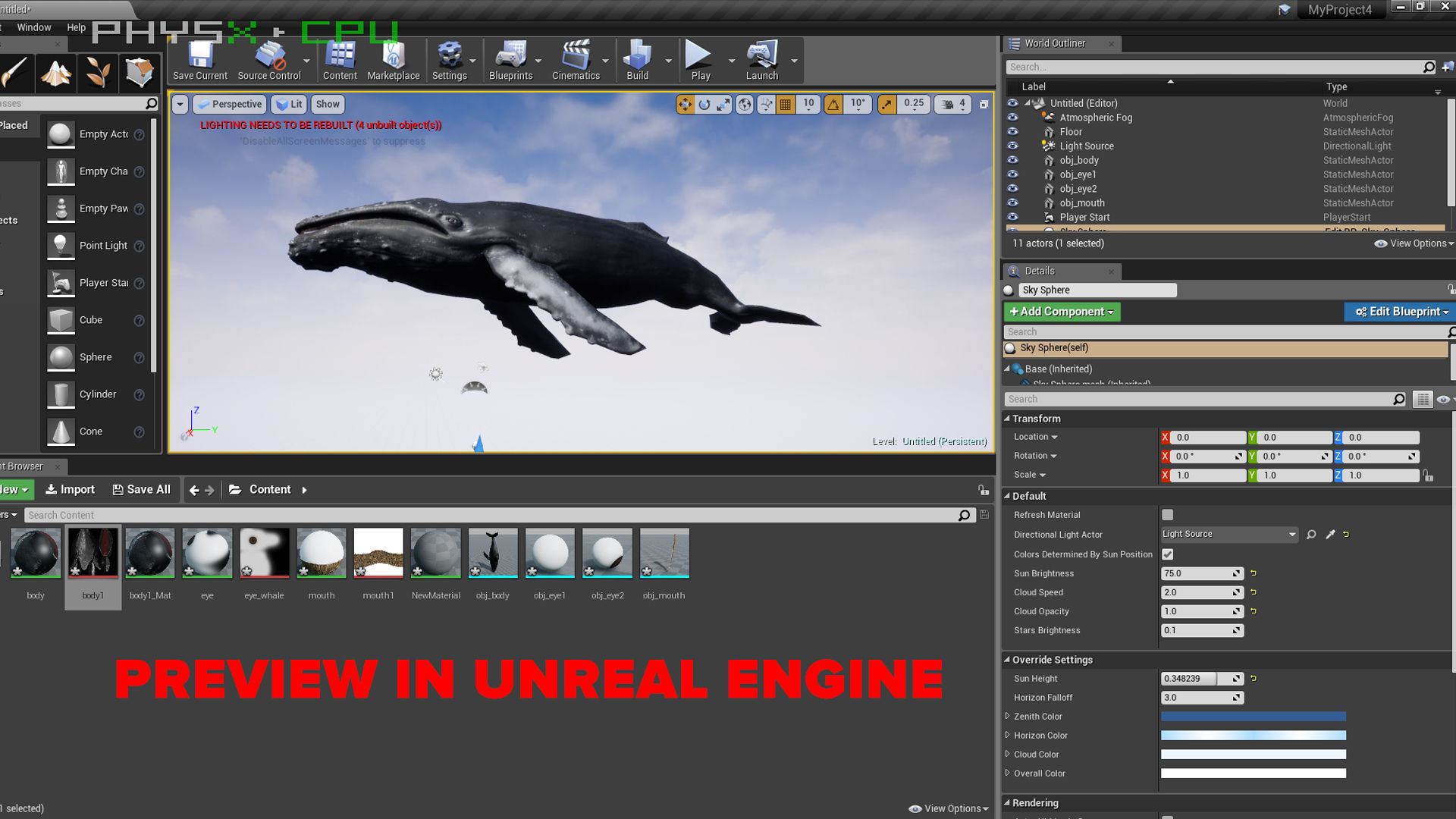Select the rotate gizmo tool in viewport
The width and height of the screenshot is (1456, 819).
[x=704, y=105]
